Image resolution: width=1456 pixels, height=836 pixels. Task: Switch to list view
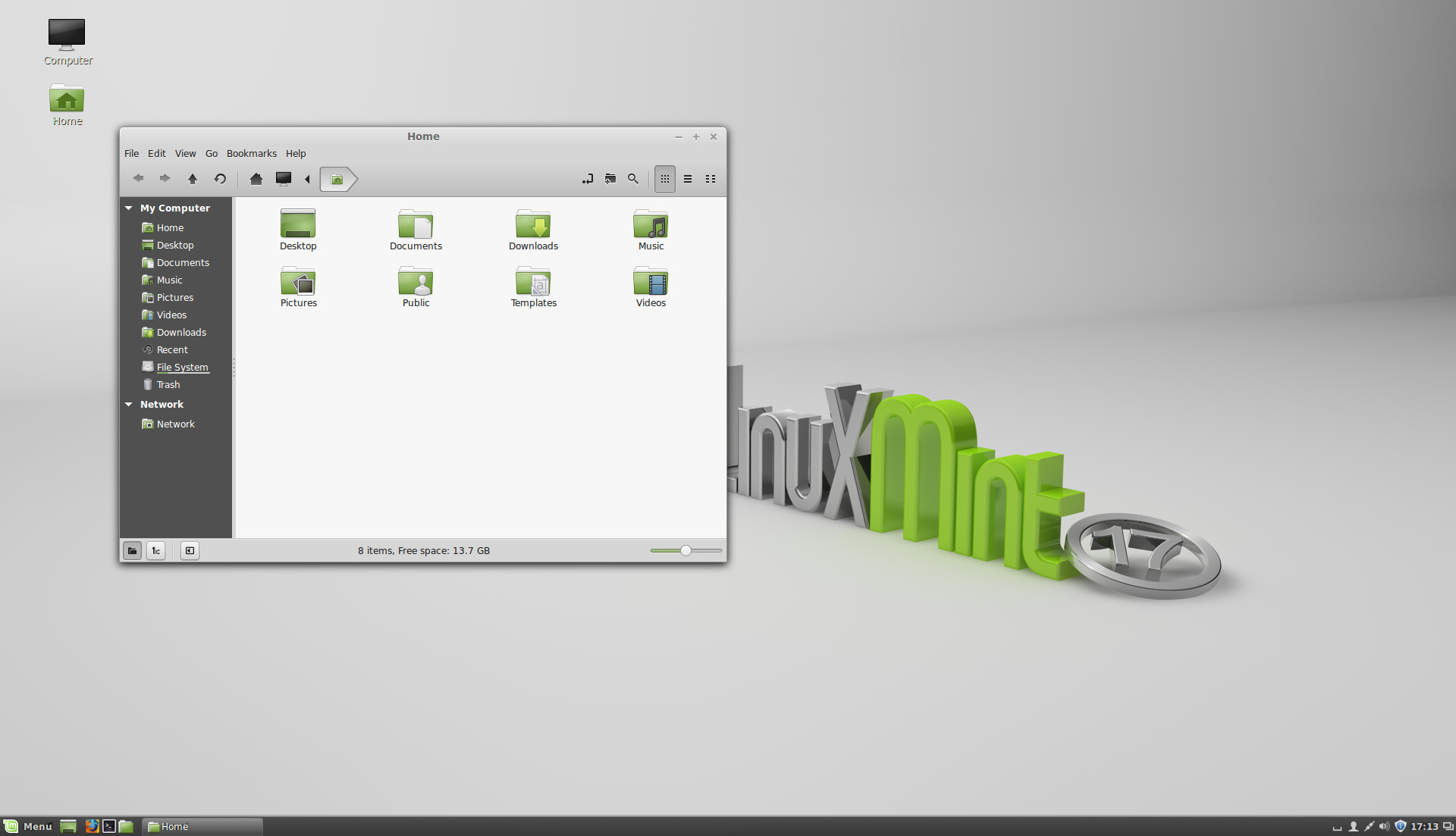688,179
